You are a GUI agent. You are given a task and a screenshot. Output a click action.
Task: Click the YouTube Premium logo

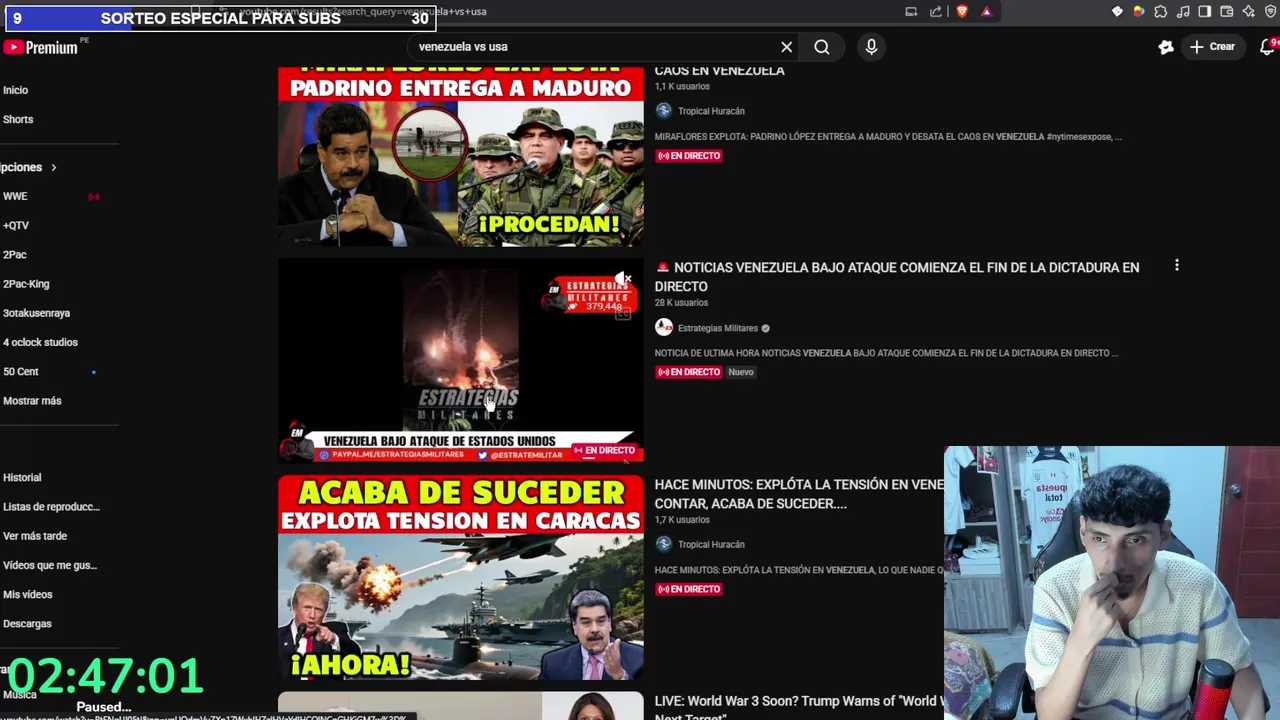[x=41, y=47]
